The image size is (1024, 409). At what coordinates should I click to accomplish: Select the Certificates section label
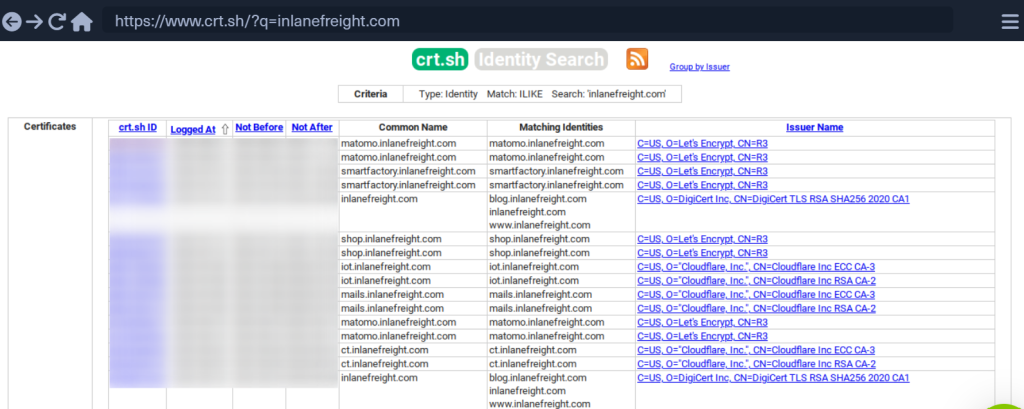tap(50, 127)
